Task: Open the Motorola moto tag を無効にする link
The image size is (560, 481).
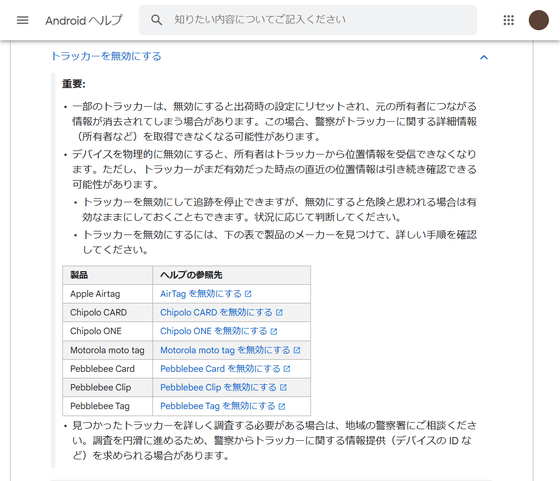Action: click(225, 350)
